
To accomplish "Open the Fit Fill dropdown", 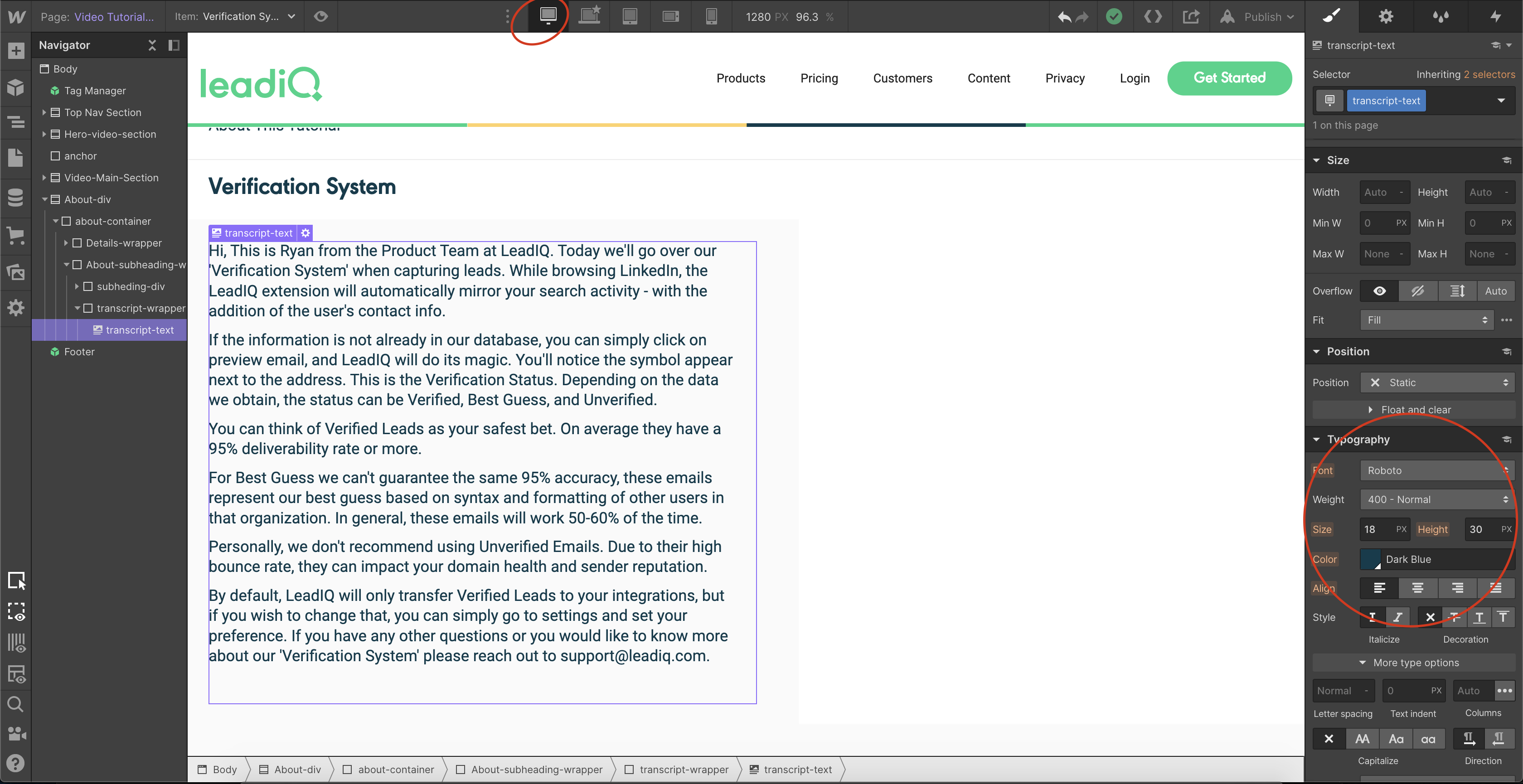I will (x=1426, y=320).
